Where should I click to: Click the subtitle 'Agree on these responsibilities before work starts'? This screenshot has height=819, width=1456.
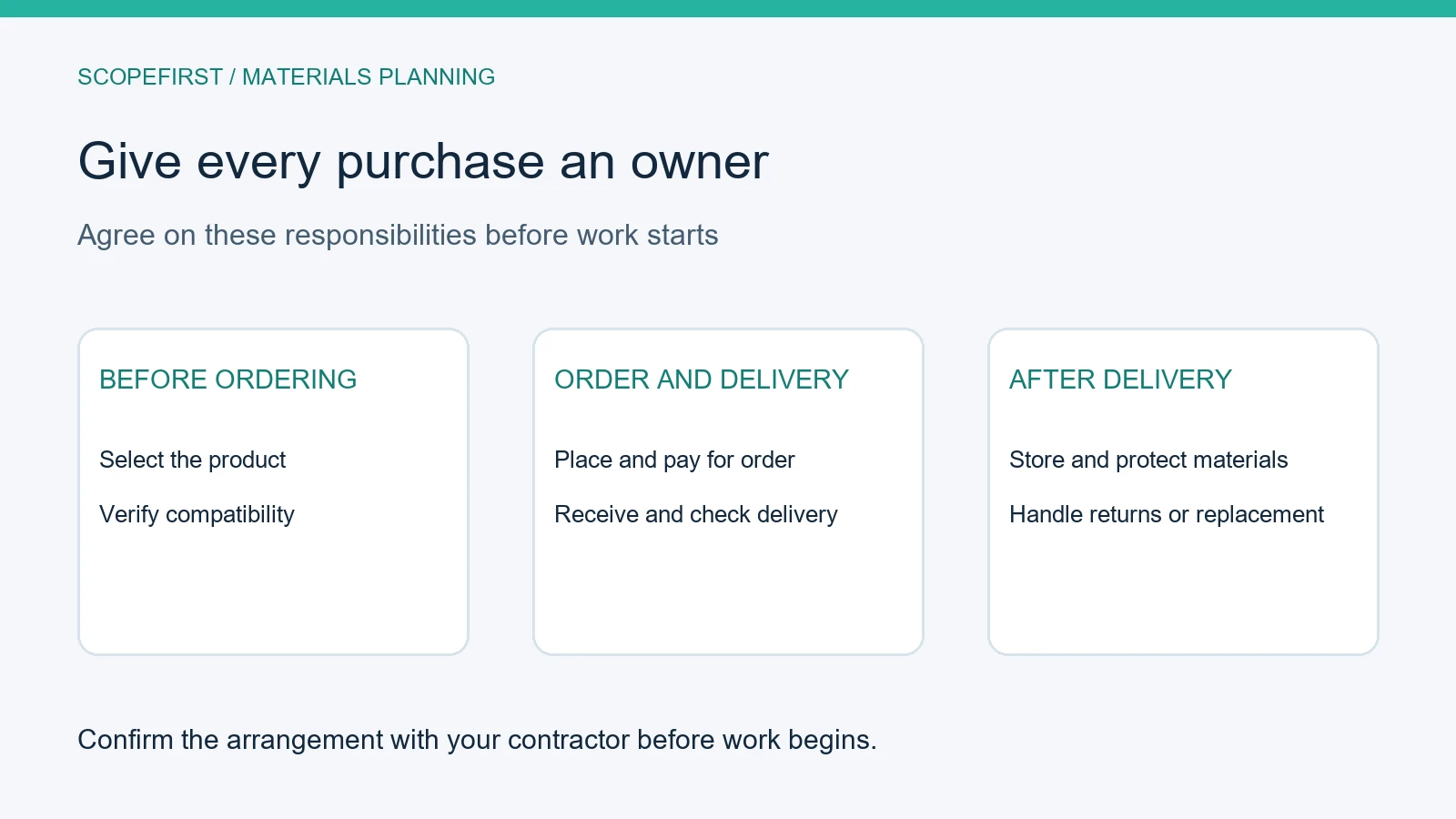(x=398, y=235)
